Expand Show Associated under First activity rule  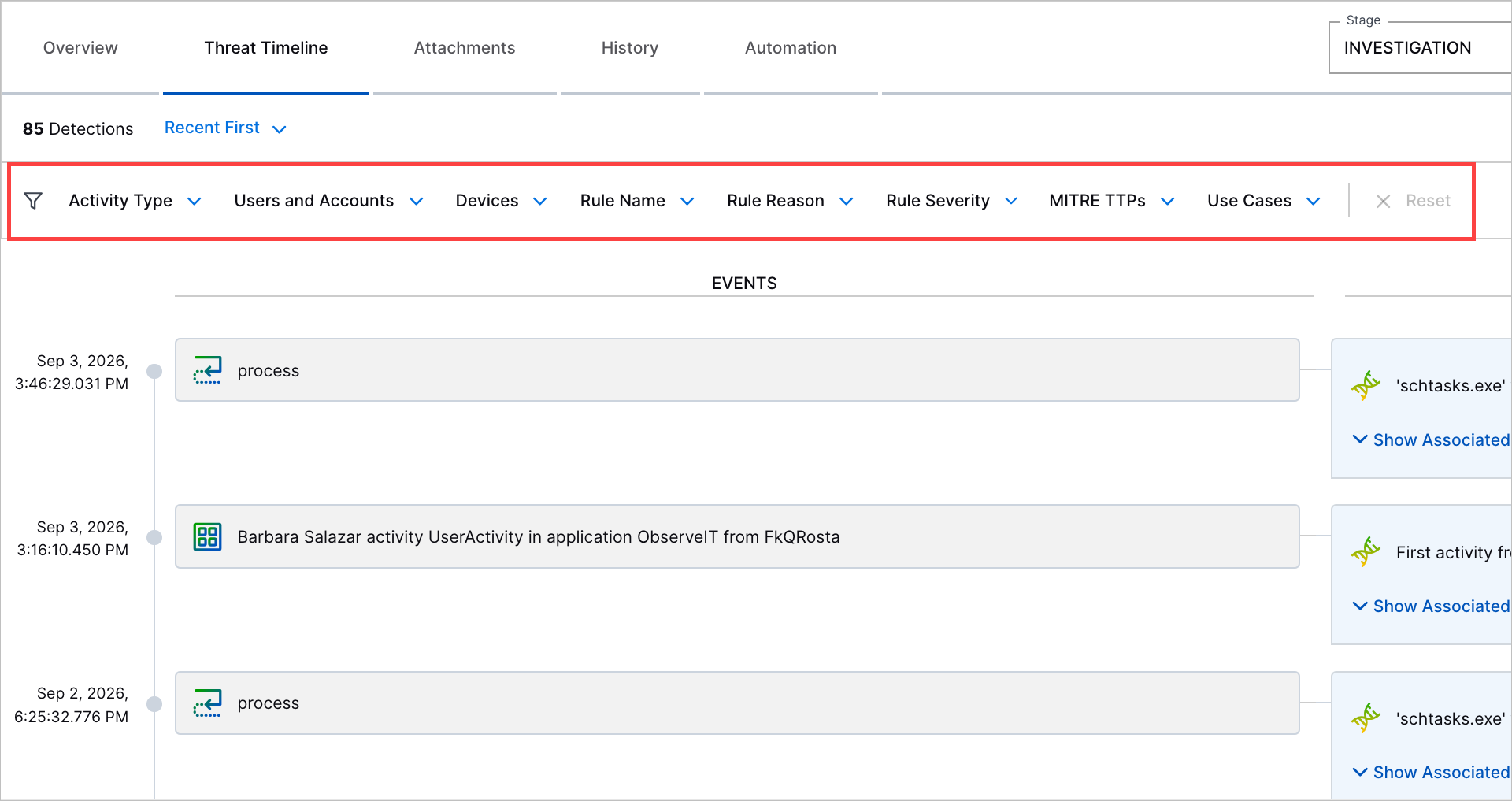coord(1431,606)
